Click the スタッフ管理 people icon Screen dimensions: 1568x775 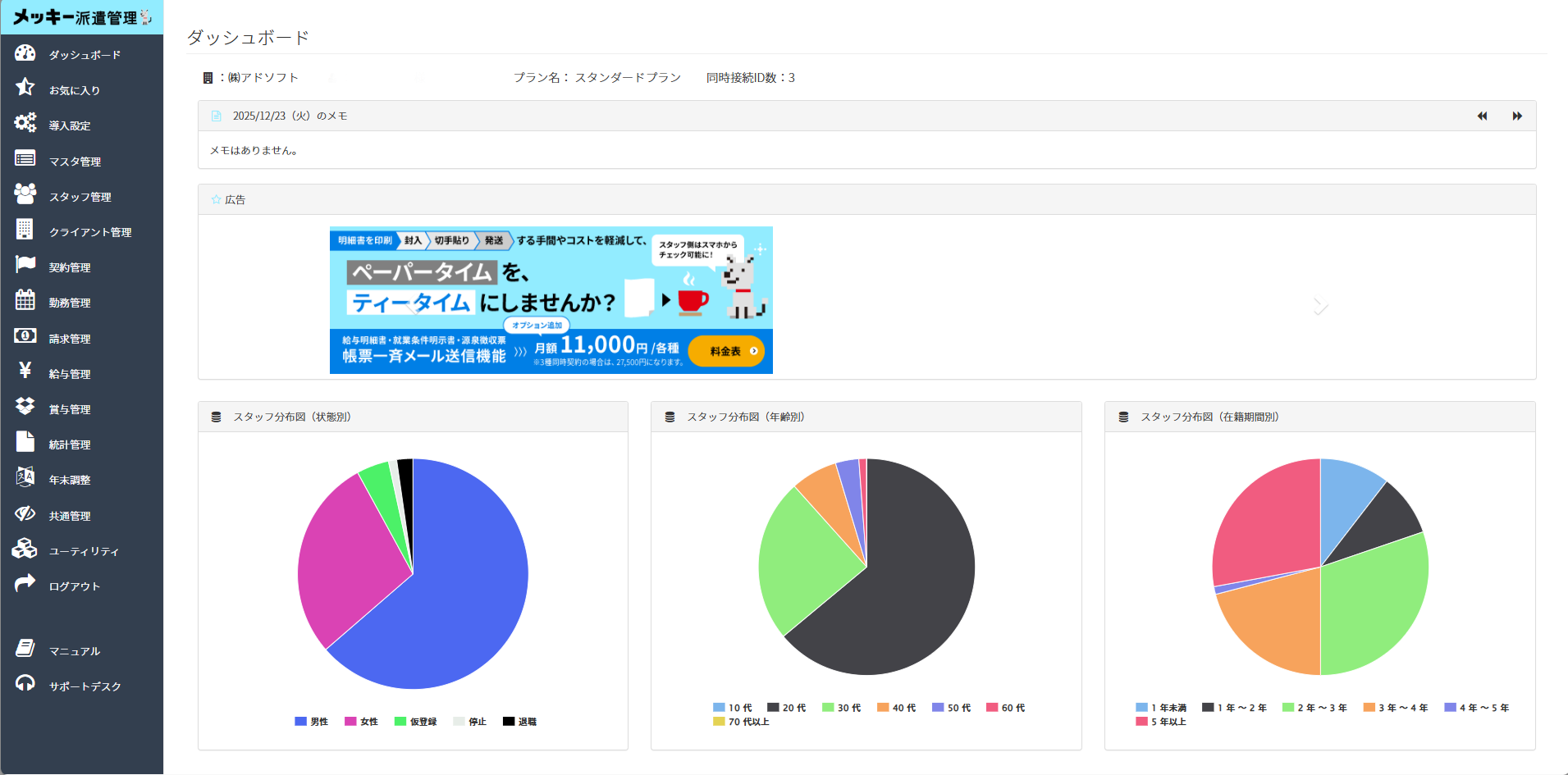click(25, 194)
